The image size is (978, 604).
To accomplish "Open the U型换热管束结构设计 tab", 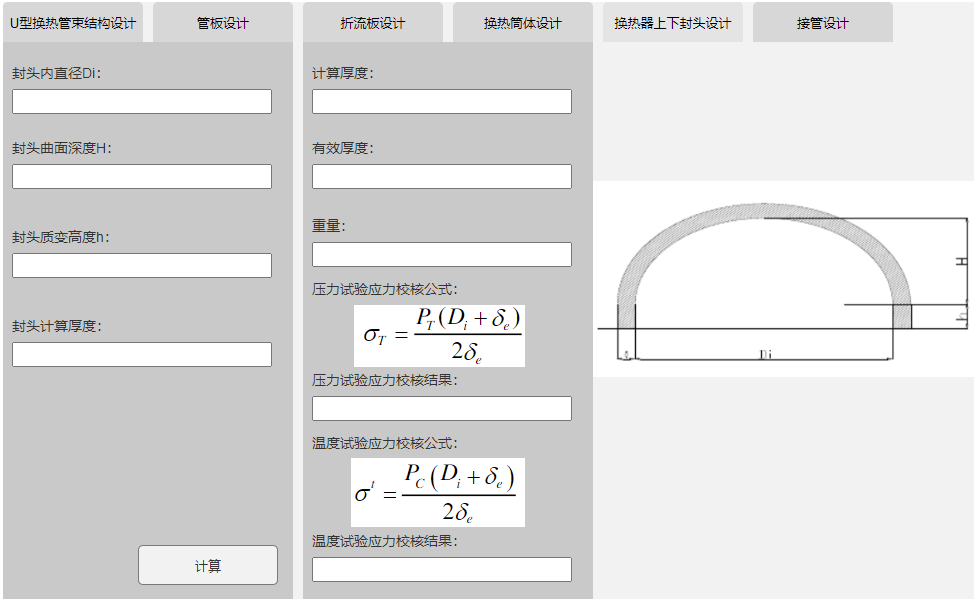I will pyautogui.click(x=73, y=22).
